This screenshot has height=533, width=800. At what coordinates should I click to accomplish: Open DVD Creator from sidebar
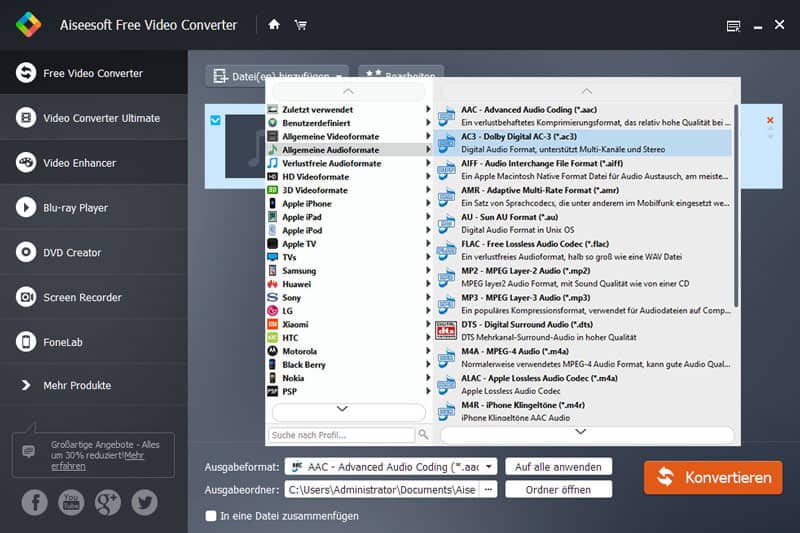point(93,252)
